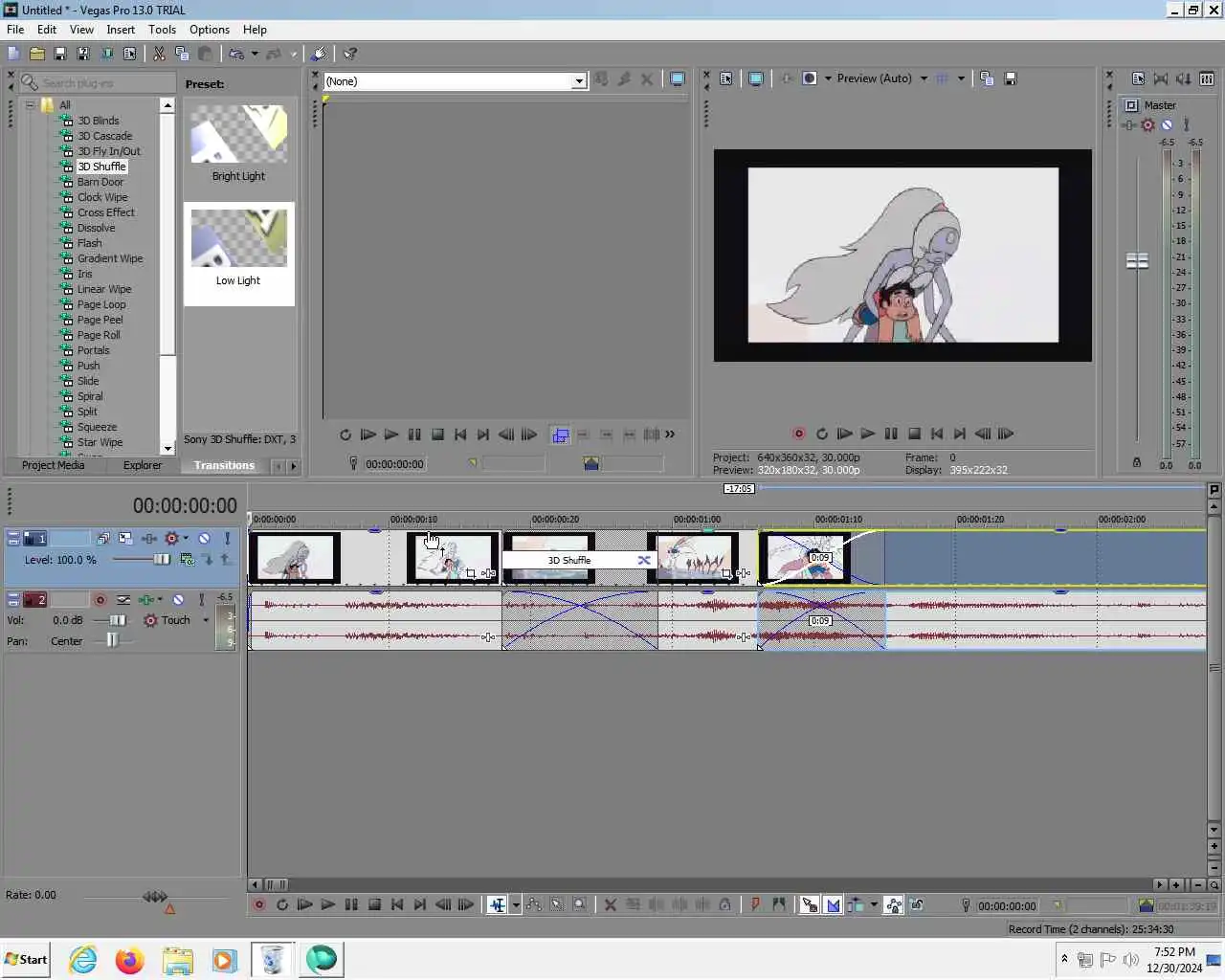Image resolution: width=1225 pixels, height=980 pixels.
Task: Click the Save project floppy icon
Action: tap(60, 55)
